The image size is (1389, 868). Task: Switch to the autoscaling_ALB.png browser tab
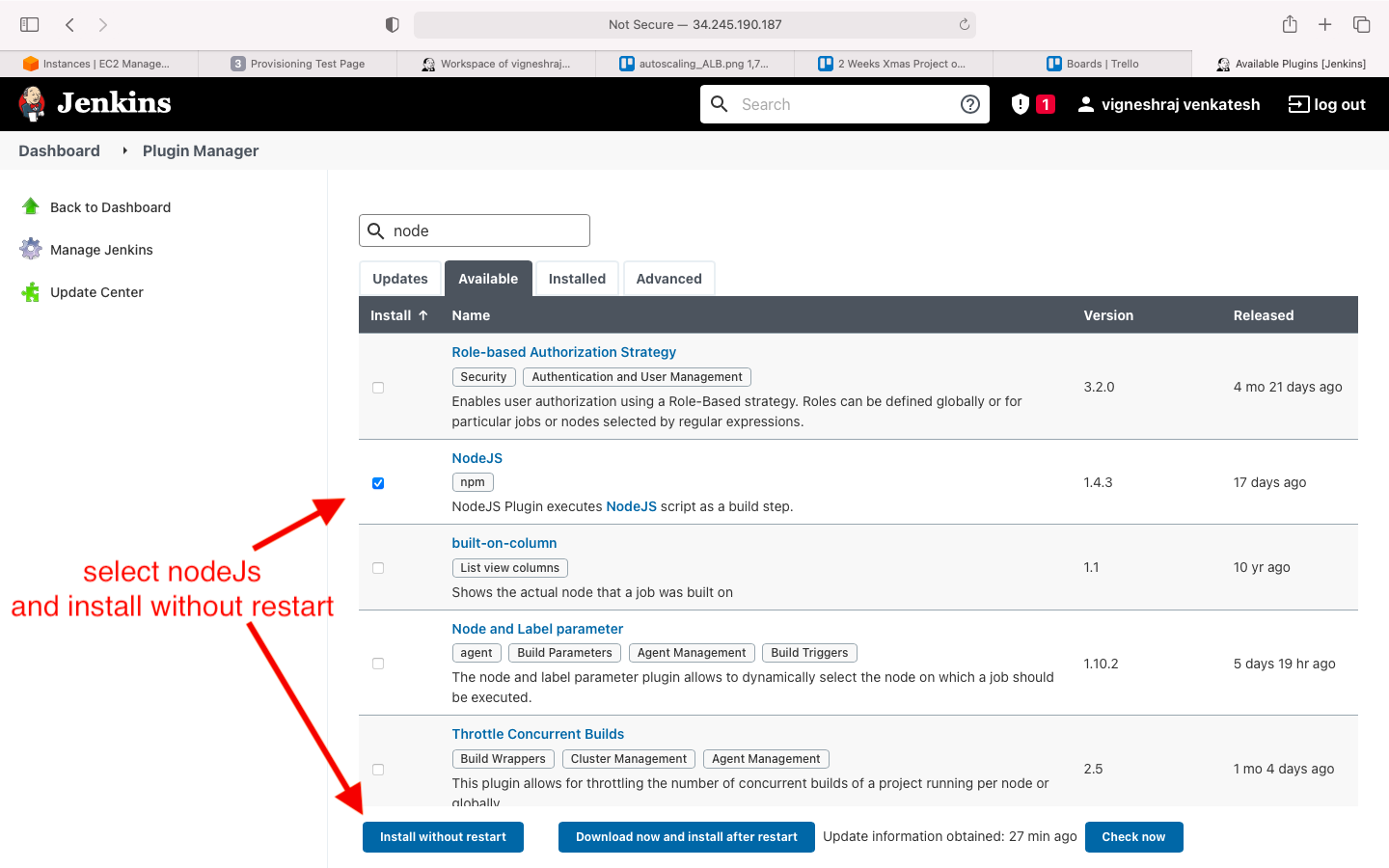pos(694,64)
